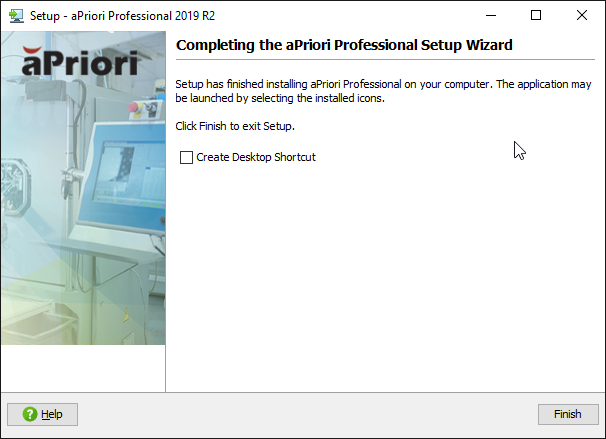This screenshot has width=606, height=439.
Task: Close the Setup wizard window
Action: 582,15
